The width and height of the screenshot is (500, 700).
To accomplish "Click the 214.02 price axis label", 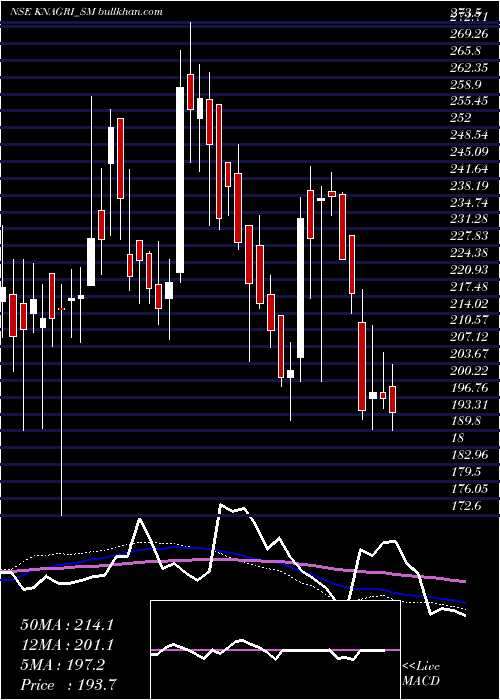I will (x=468, y=304).
